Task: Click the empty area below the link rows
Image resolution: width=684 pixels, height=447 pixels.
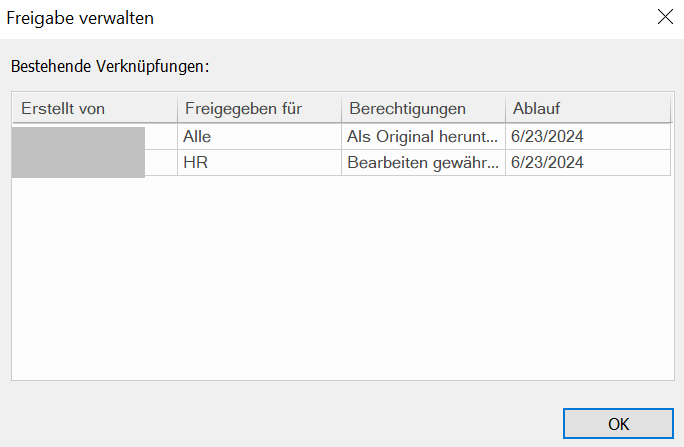Action: coord(340,280)
